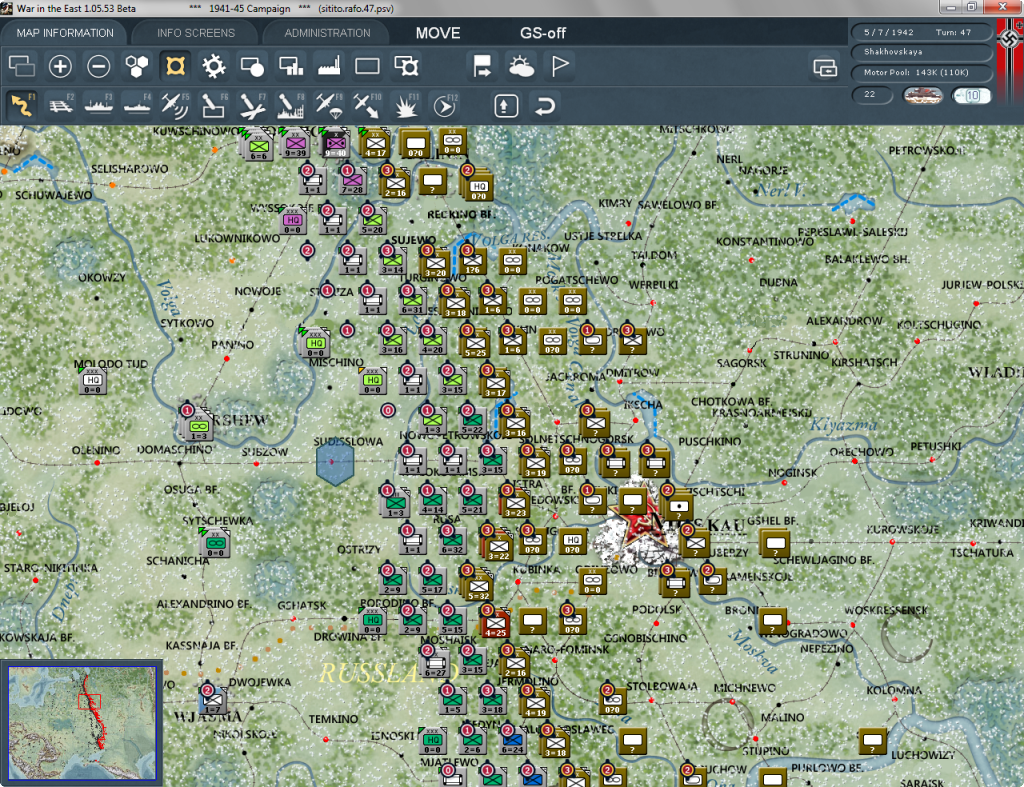
Task: Click the Shakhovskaya location field
Action: [x=921, y=52]
